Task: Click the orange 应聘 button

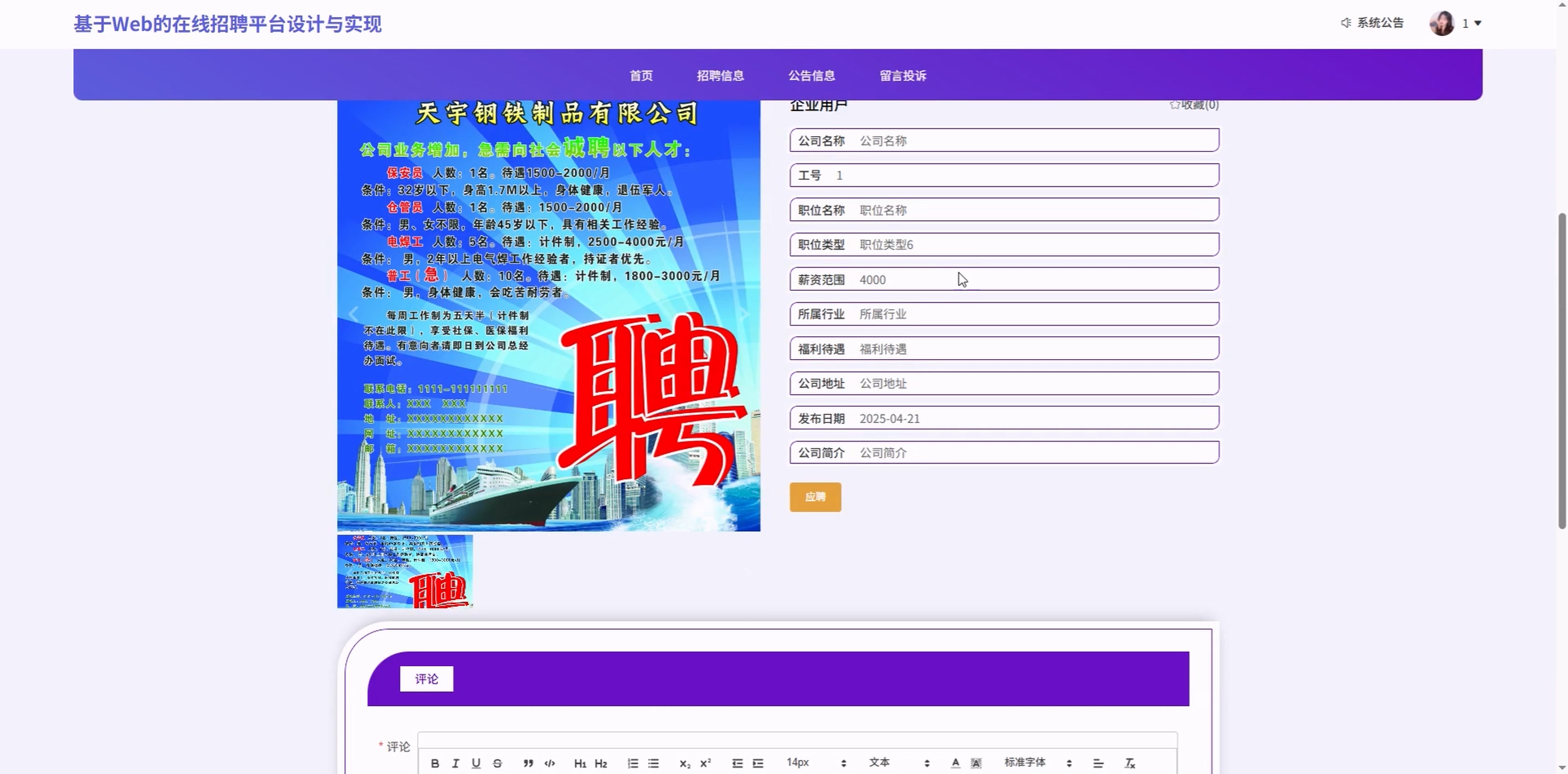Action: (x=815, y=496)
